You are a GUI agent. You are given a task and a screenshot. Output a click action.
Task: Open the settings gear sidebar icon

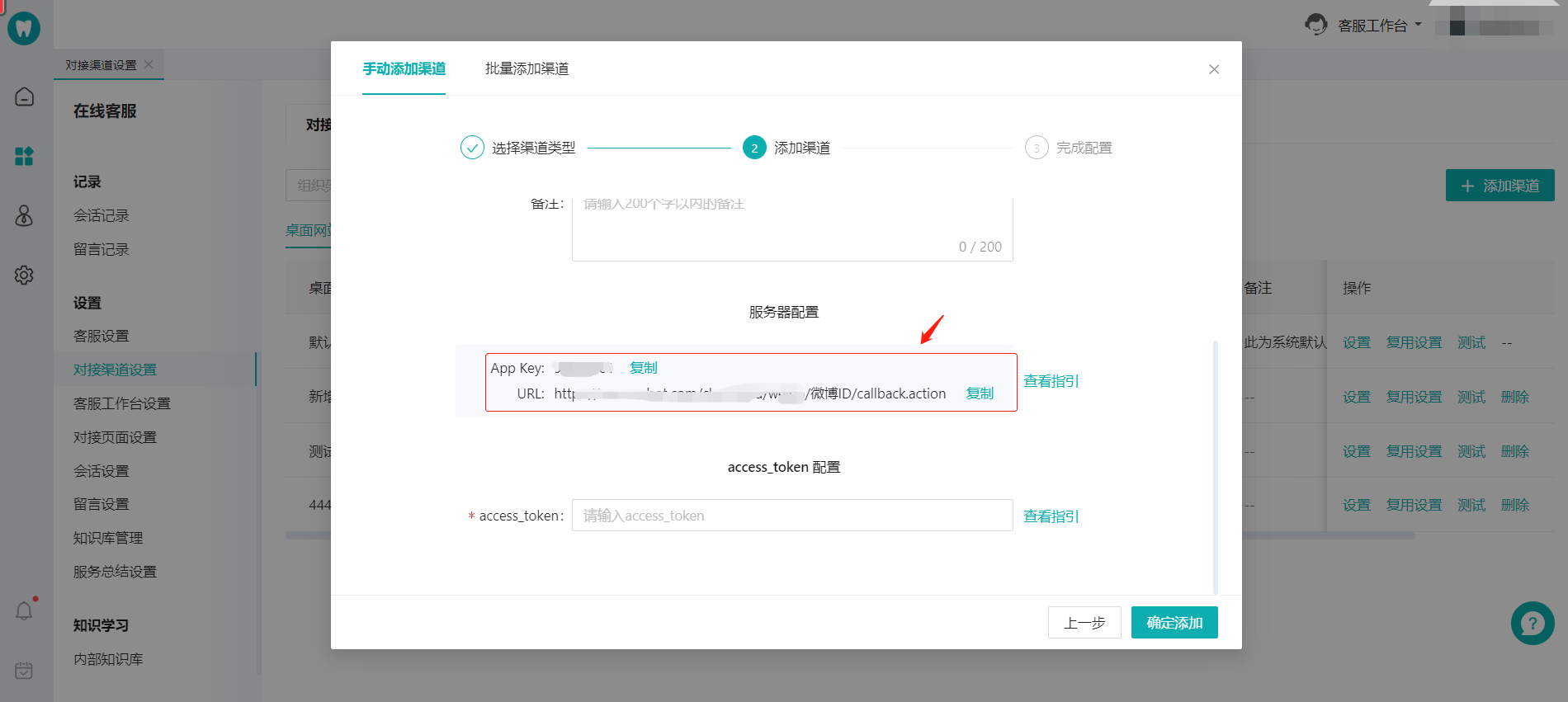pyautogui.click(x=25, y=275)
